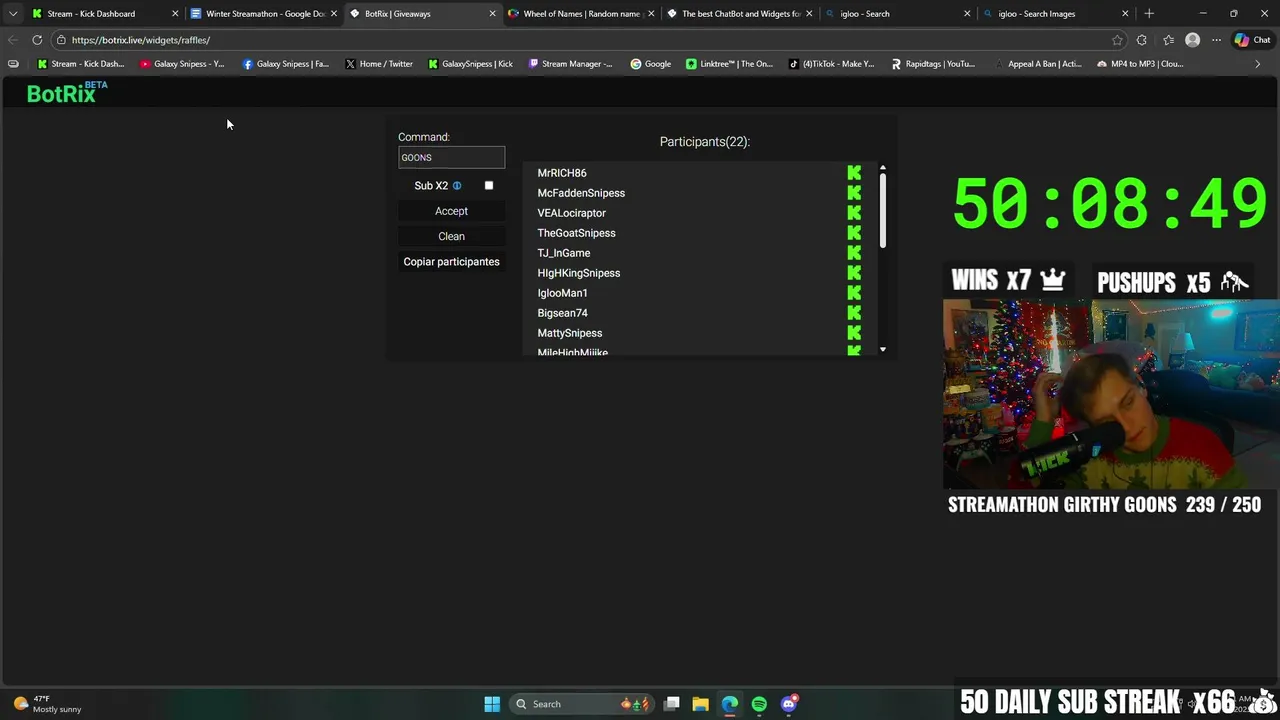Click the Edge icon in the taskbar
This screenshot has width=1280, height=720.
tap(730, 704)
